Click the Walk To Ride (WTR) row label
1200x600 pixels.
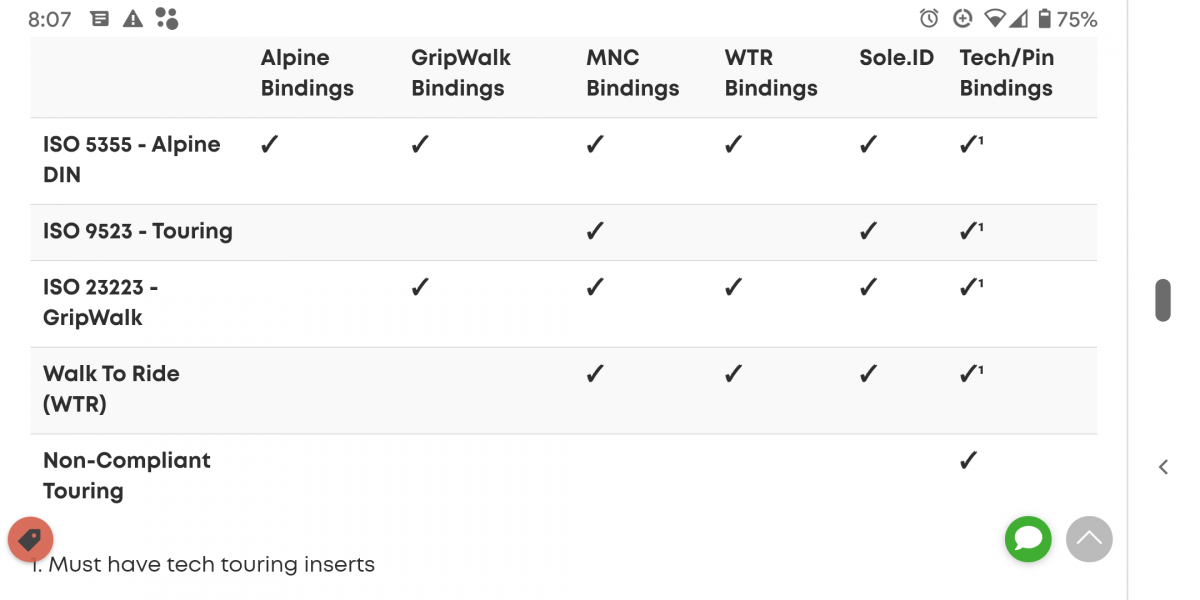click(x=111, y=389)
